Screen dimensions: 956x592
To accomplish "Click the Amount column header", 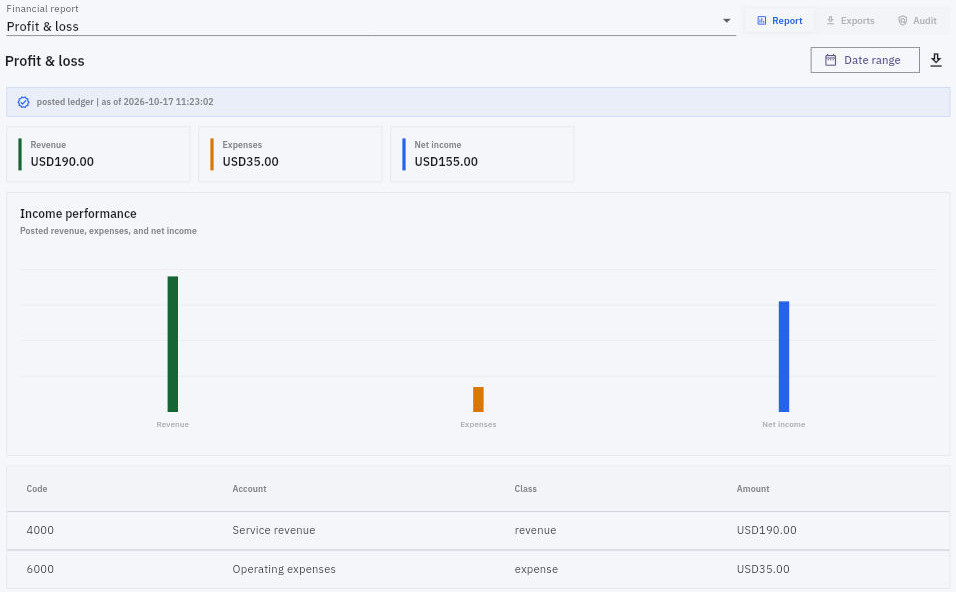I will 753,488.
